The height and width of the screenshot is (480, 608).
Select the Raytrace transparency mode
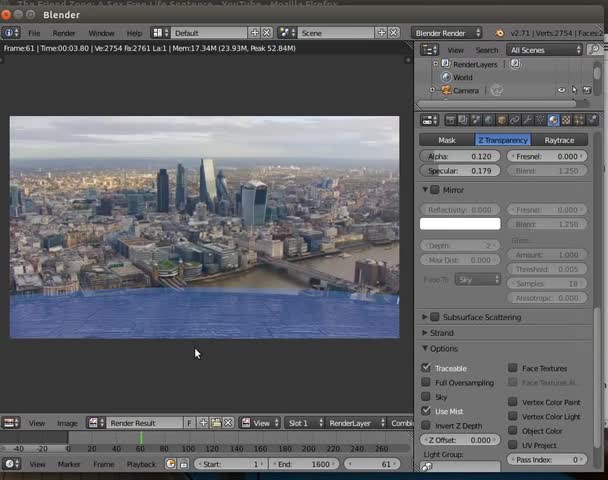[559, 140]
